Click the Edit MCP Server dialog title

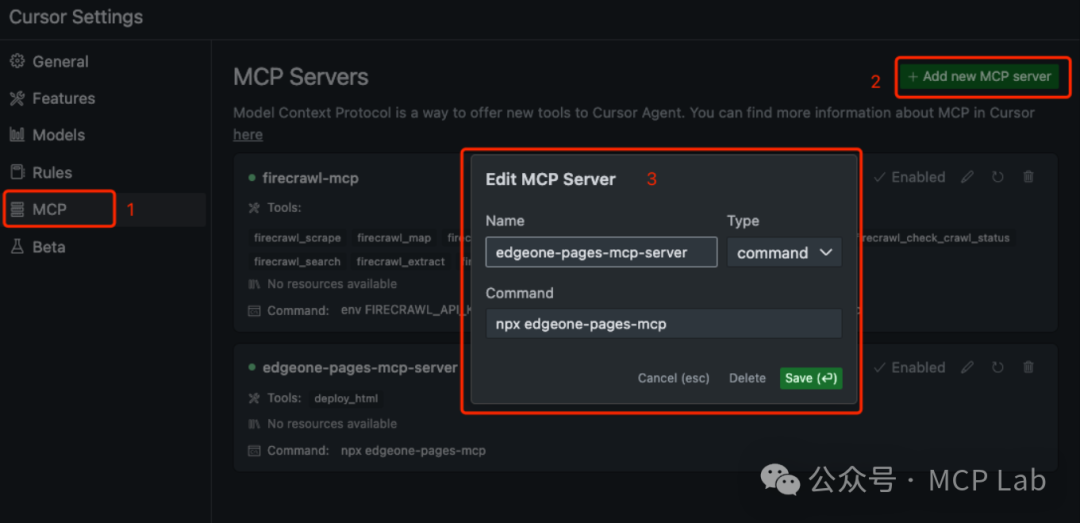click(550, 179)
